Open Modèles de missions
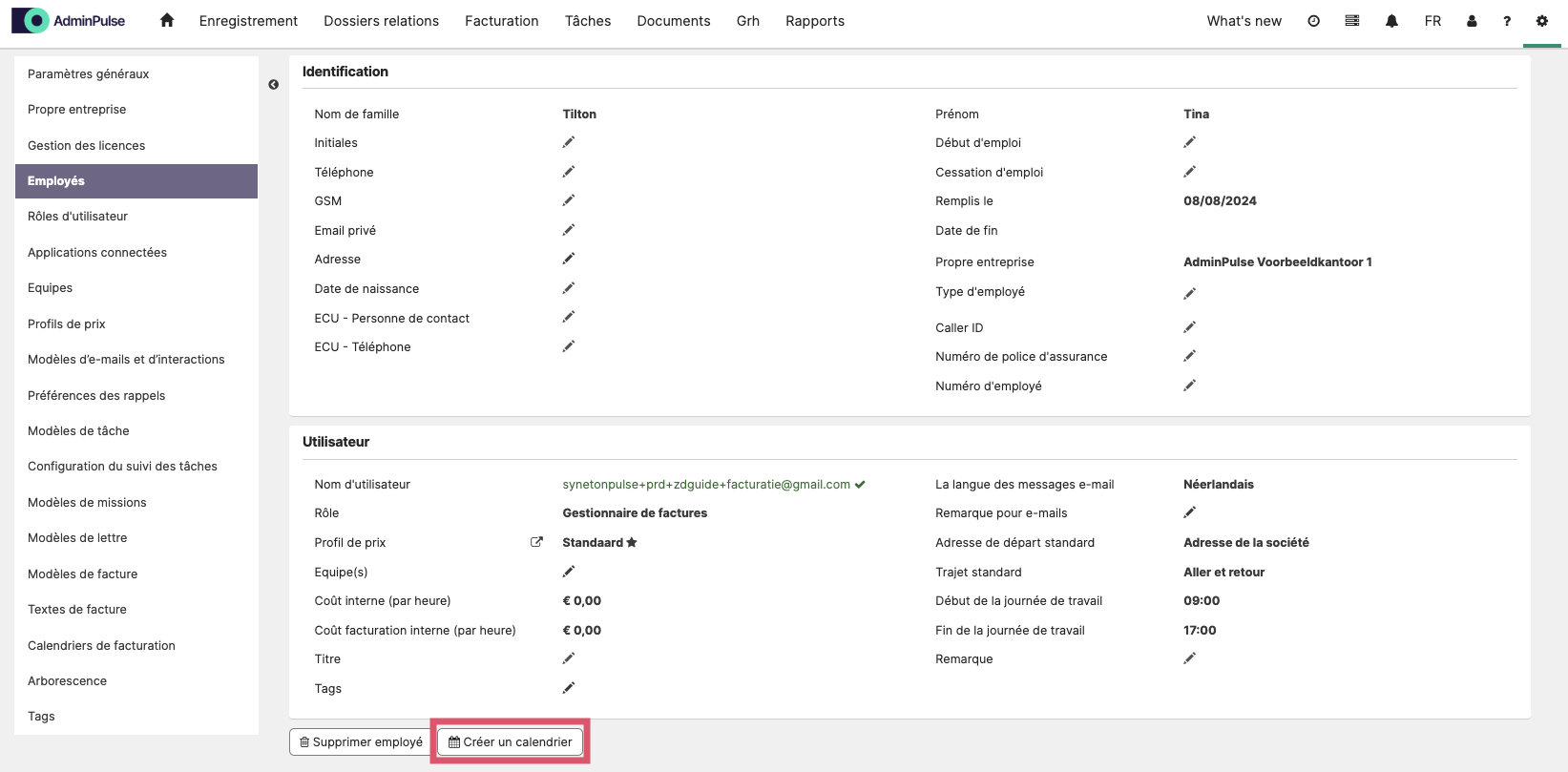 (136, 502)
